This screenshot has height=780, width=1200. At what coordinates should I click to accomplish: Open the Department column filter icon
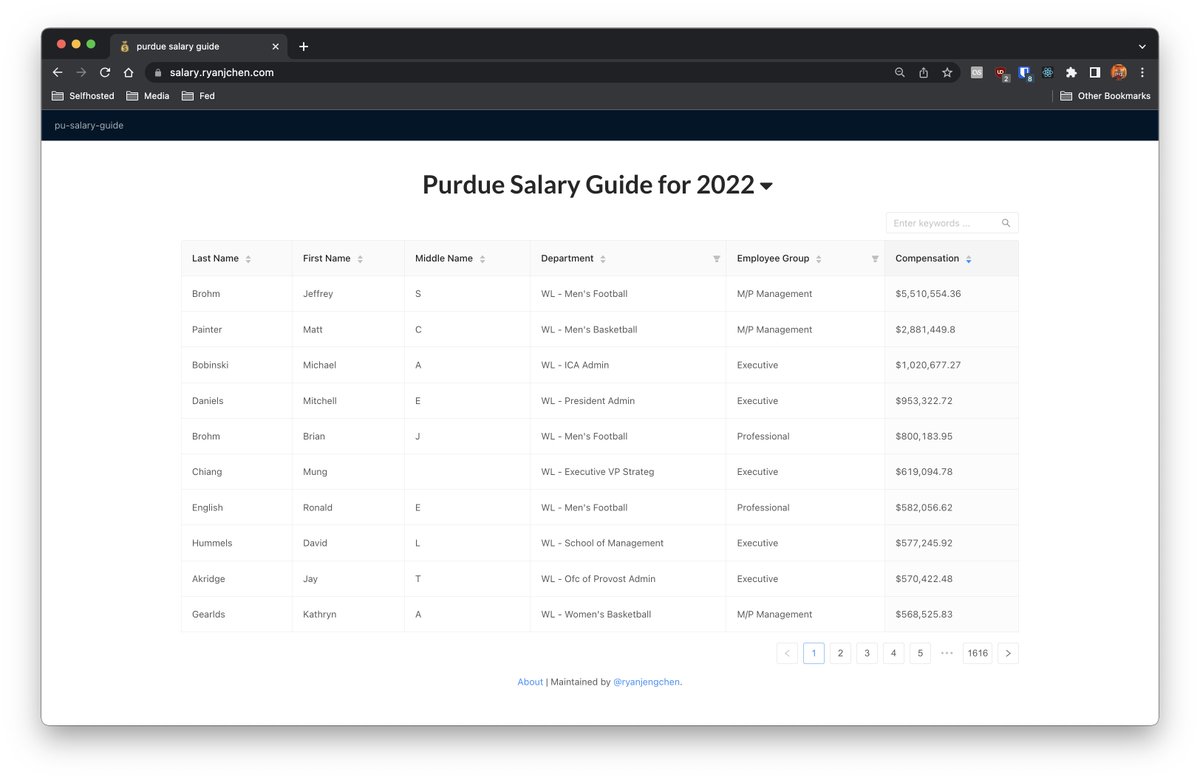coord(716,259)
